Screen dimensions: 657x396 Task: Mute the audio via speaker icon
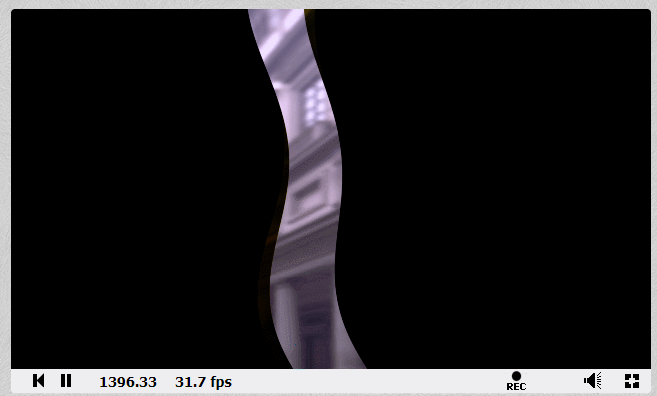point(592,380)
